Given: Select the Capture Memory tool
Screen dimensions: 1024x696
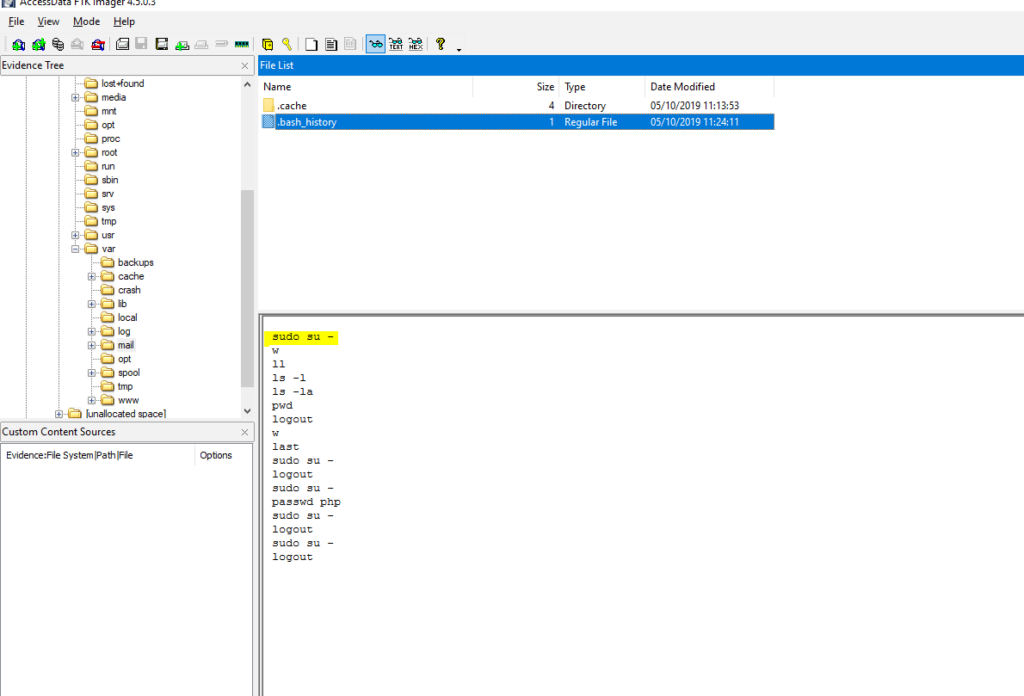Looking at the screenshot, I should tap(239, 44).
